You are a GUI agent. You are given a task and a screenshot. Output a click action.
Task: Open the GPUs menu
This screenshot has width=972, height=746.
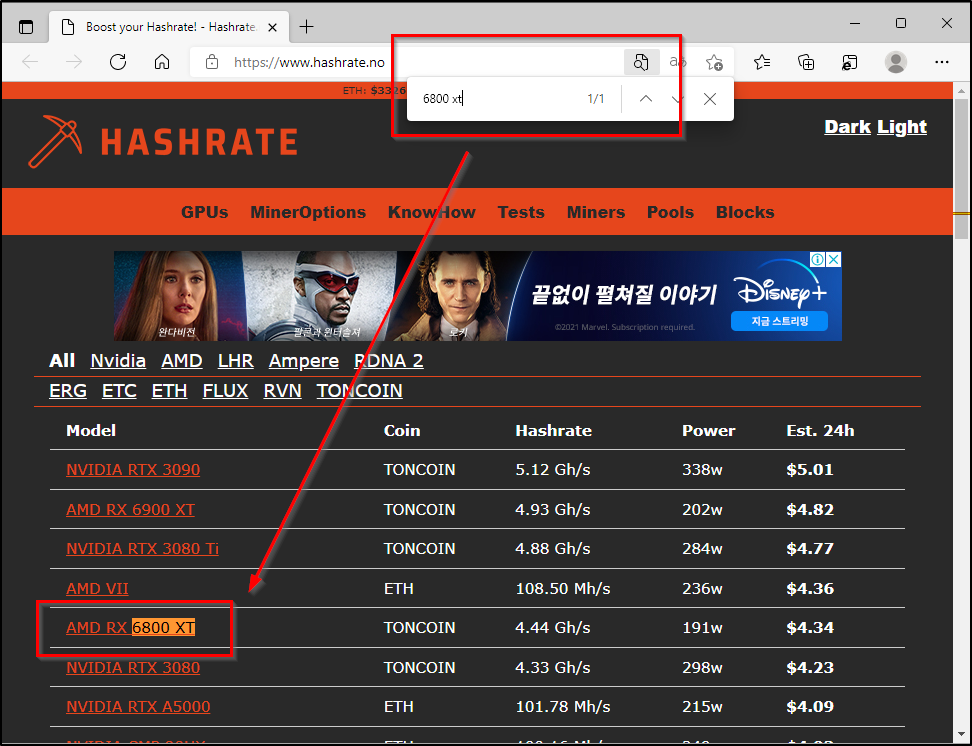[205, 212]
